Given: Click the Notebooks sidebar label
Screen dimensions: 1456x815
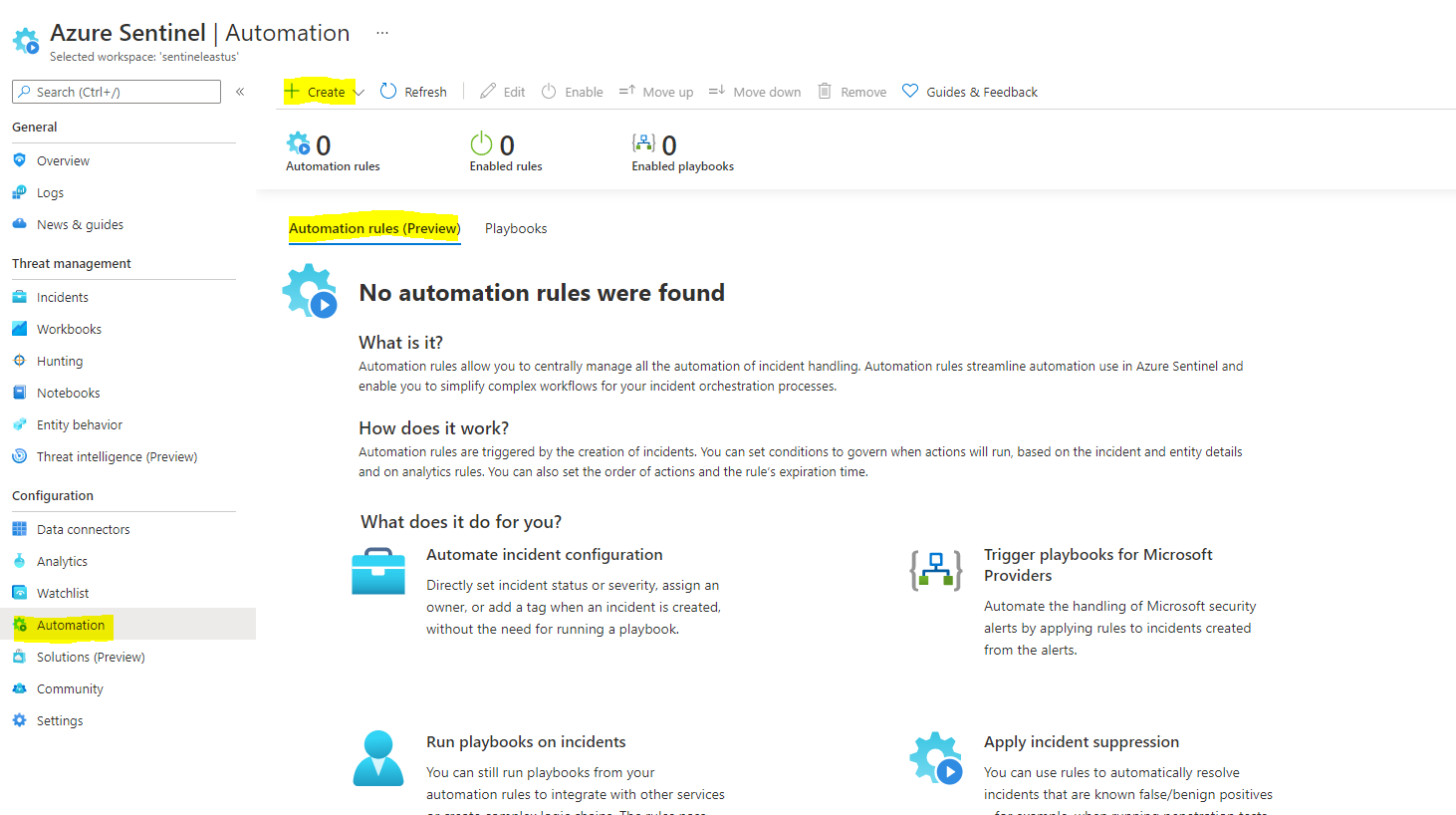Looking at the screenshot, I should click(x=68, y=393).
